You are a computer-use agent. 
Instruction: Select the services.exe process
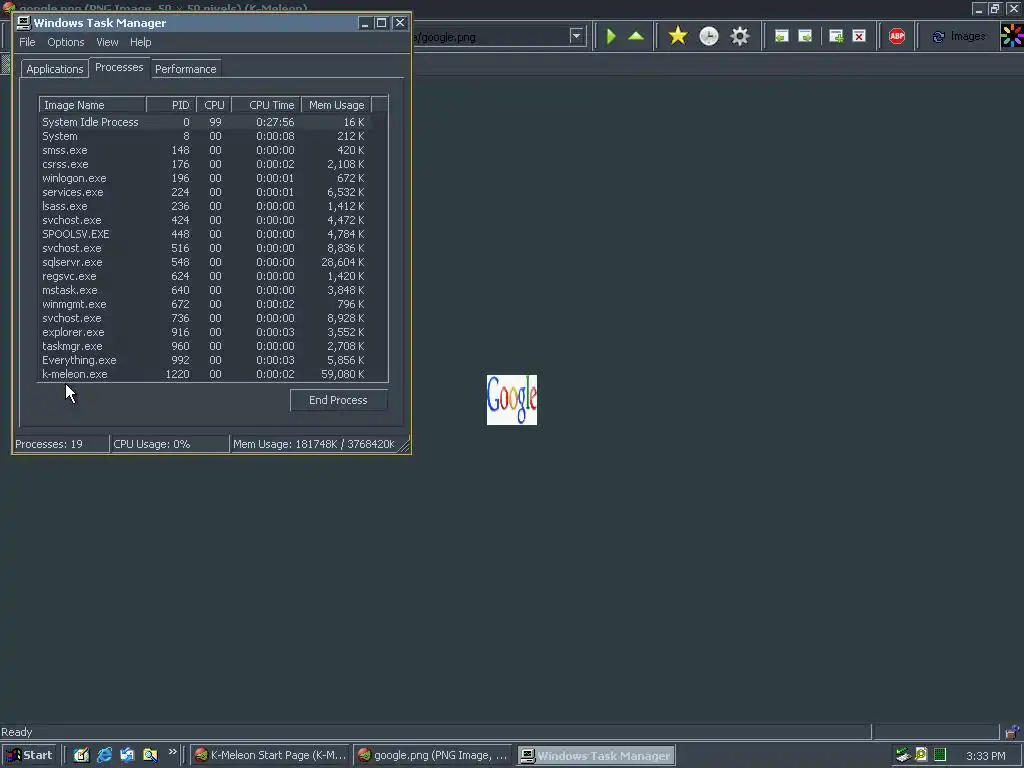point(204,192)
